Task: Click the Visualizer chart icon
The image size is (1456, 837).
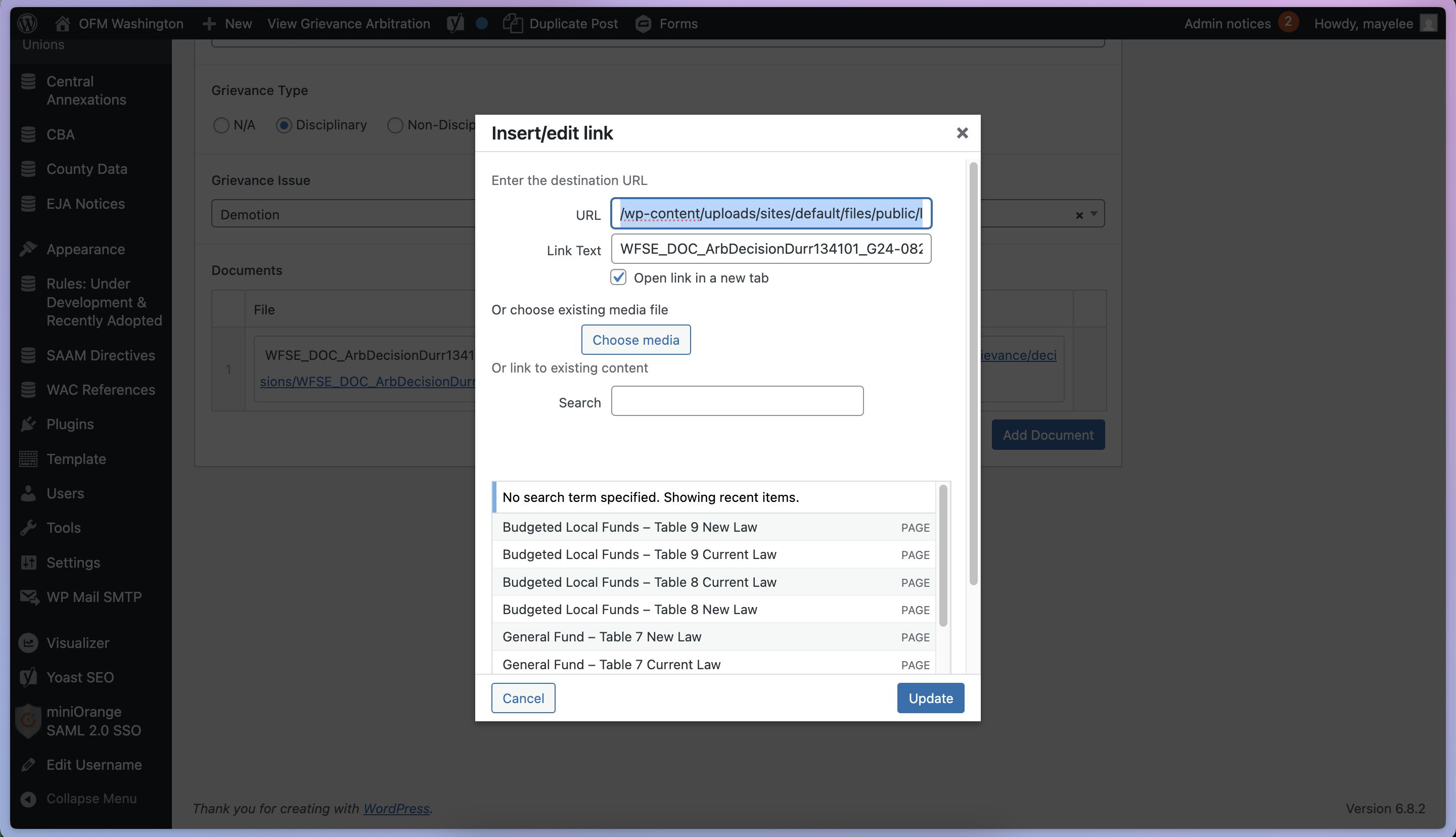Action: (x=28, y=643)
